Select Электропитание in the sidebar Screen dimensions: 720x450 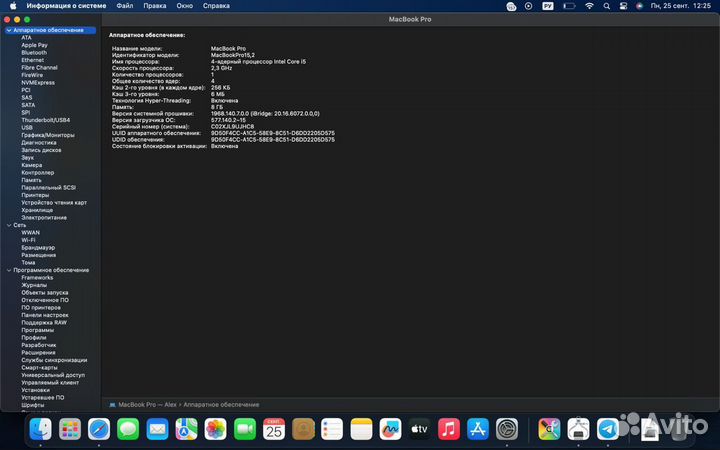click(44, 218)
